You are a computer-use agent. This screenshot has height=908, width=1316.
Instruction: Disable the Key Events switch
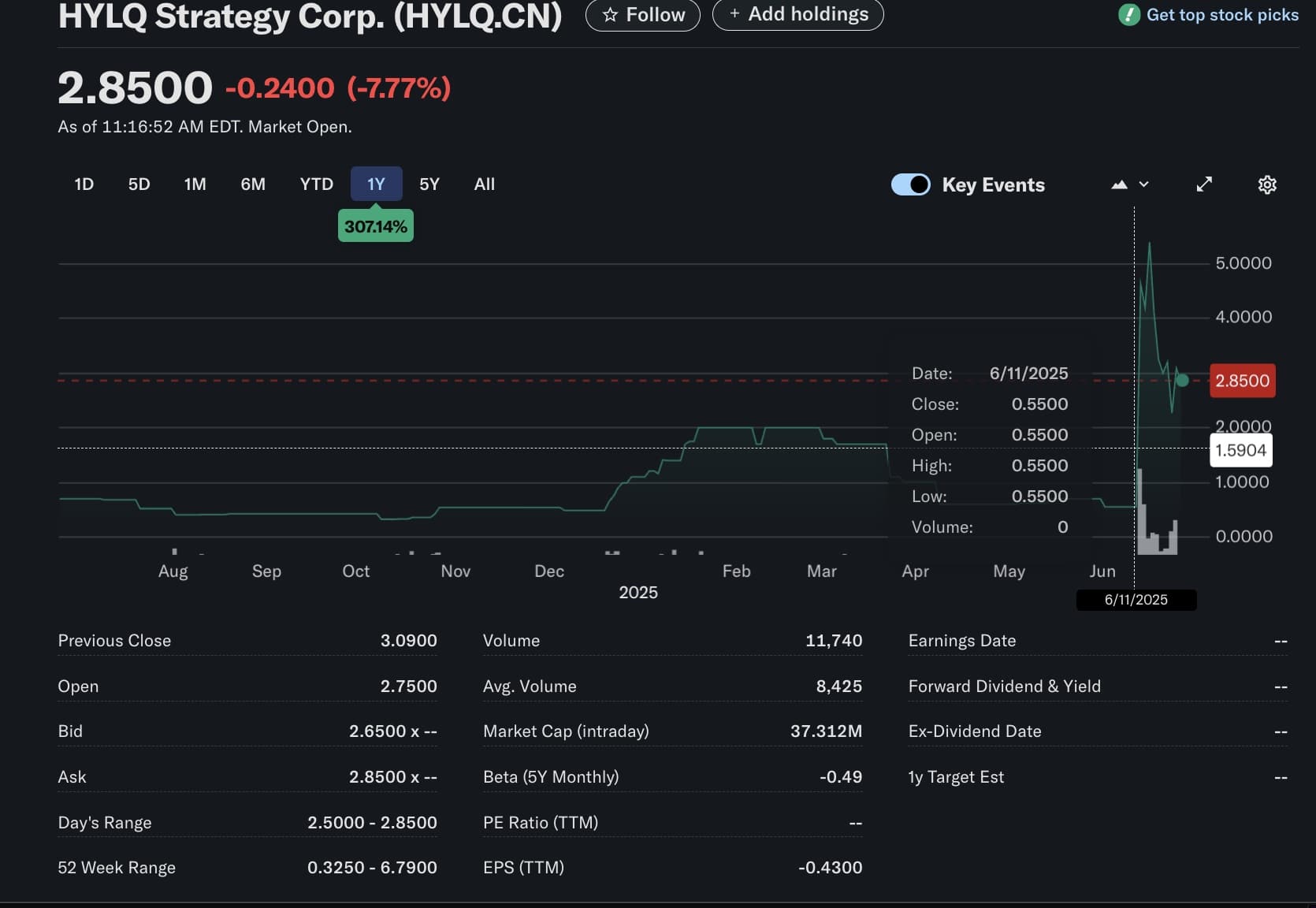tap(910, 184)
